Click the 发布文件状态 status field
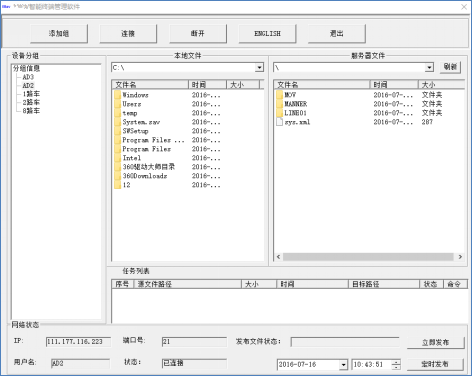Viewport: 473px width, 377px height. click(345, 342)
